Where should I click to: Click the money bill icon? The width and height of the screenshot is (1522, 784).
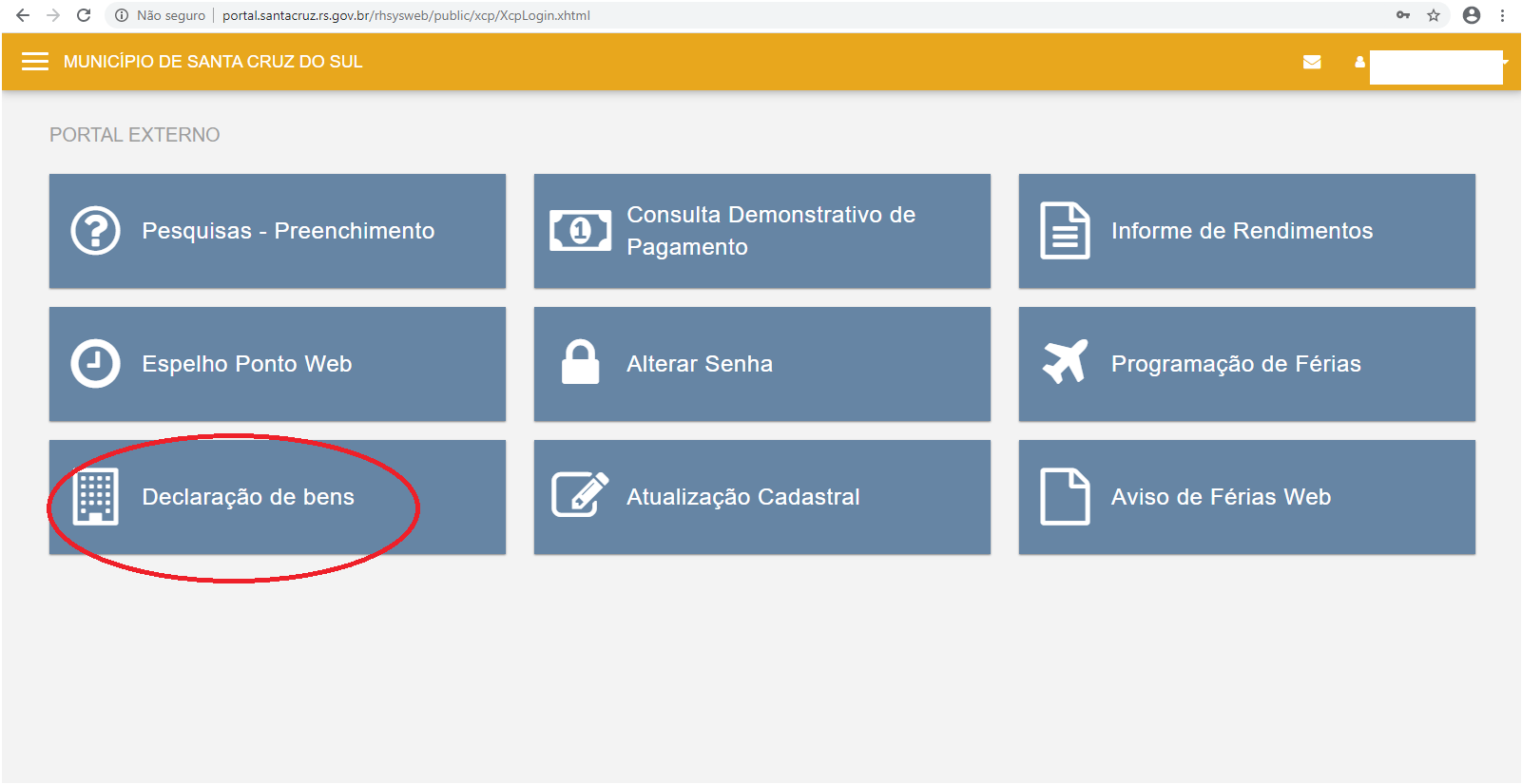coord(580,230)
